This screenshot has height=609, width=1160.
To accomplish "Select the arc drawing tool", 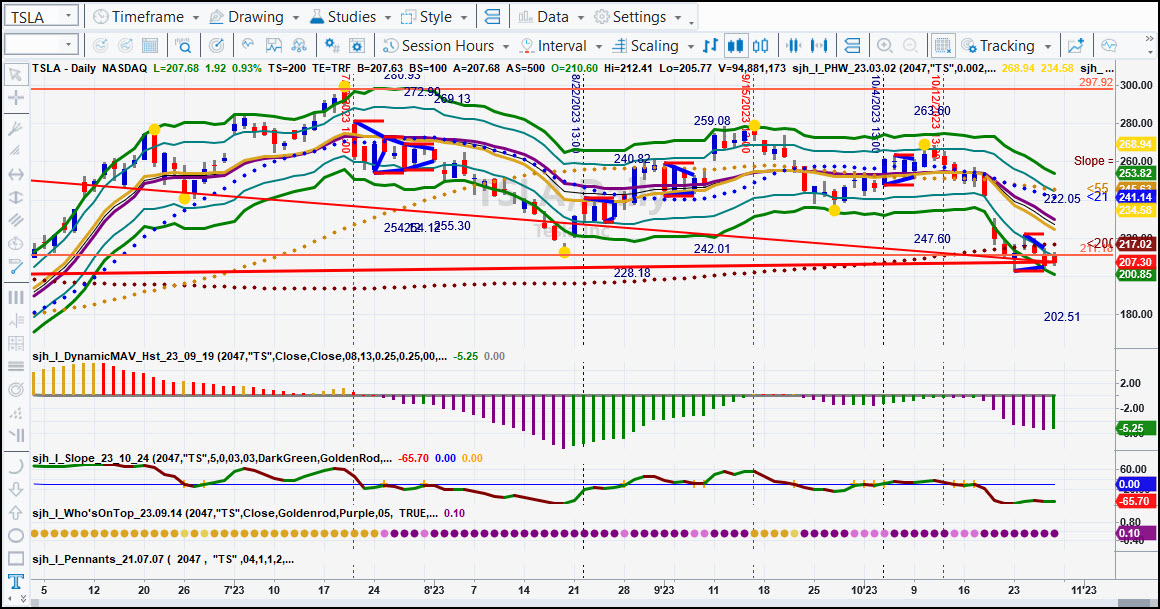I will click(x=15, y=466).
